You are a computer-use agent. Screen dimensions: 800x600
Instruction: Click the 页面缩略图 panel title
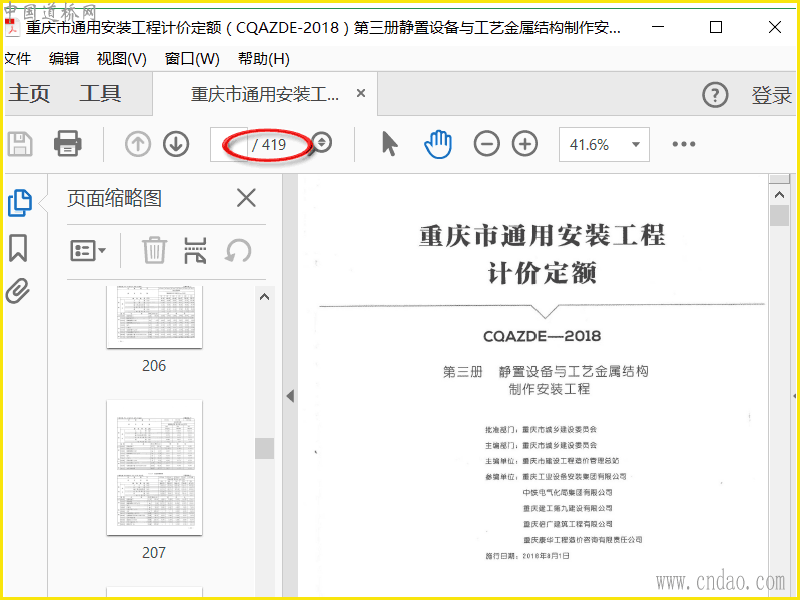coord(114,198)
